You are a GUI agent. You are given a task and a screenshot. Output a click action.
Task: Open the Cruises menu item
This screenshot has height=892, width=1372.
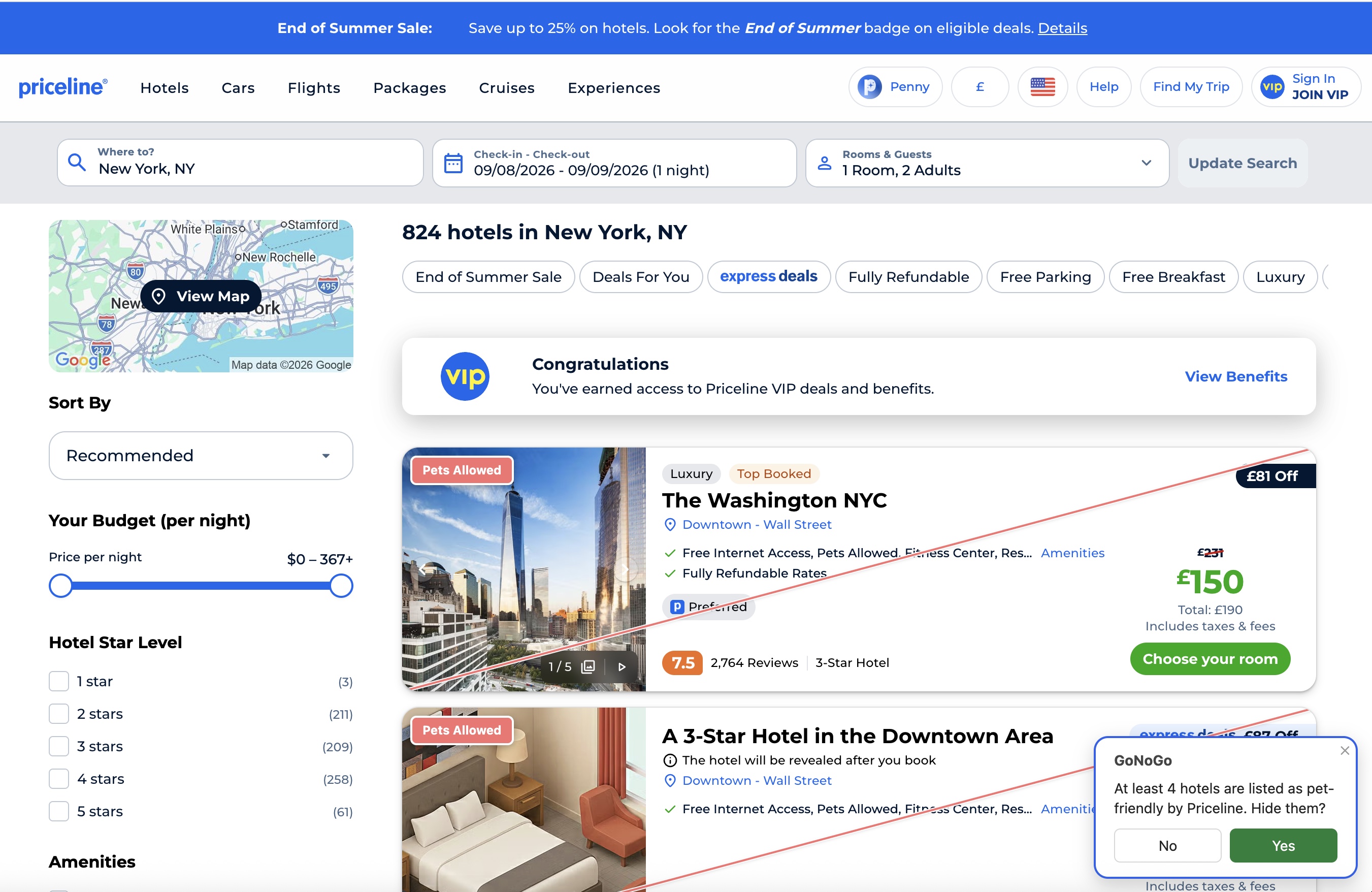pos(506,88)
